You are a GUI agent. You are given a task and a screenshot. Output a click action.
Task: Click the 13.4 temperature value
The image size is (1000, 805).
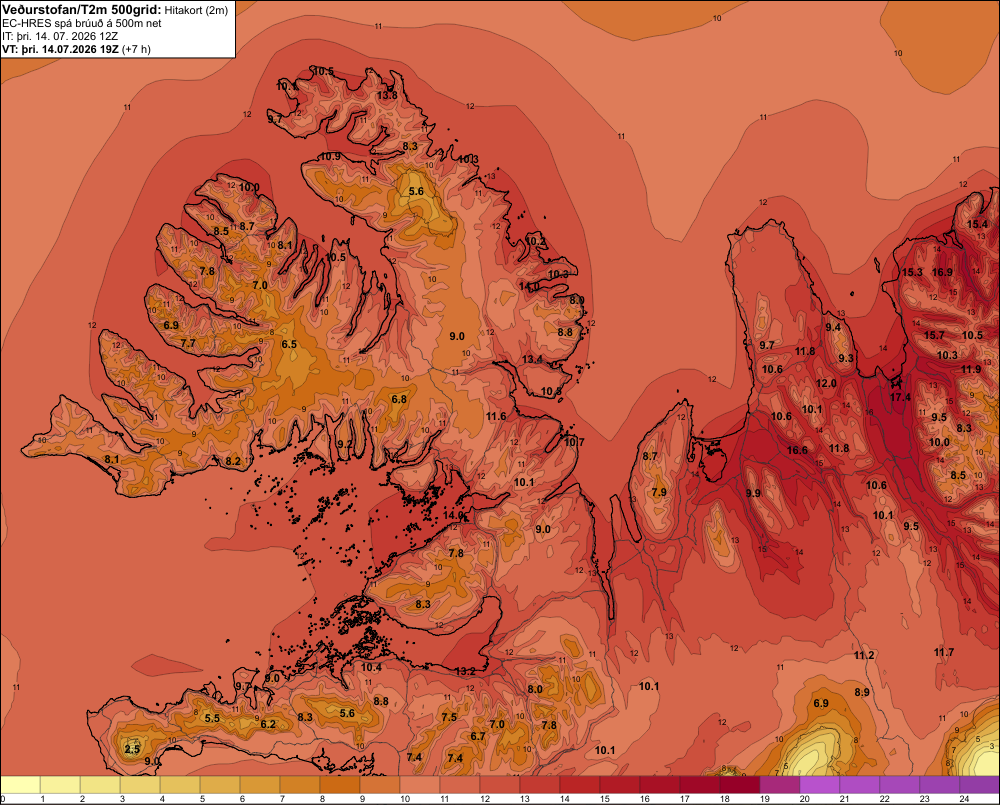[x=532, y=360]
